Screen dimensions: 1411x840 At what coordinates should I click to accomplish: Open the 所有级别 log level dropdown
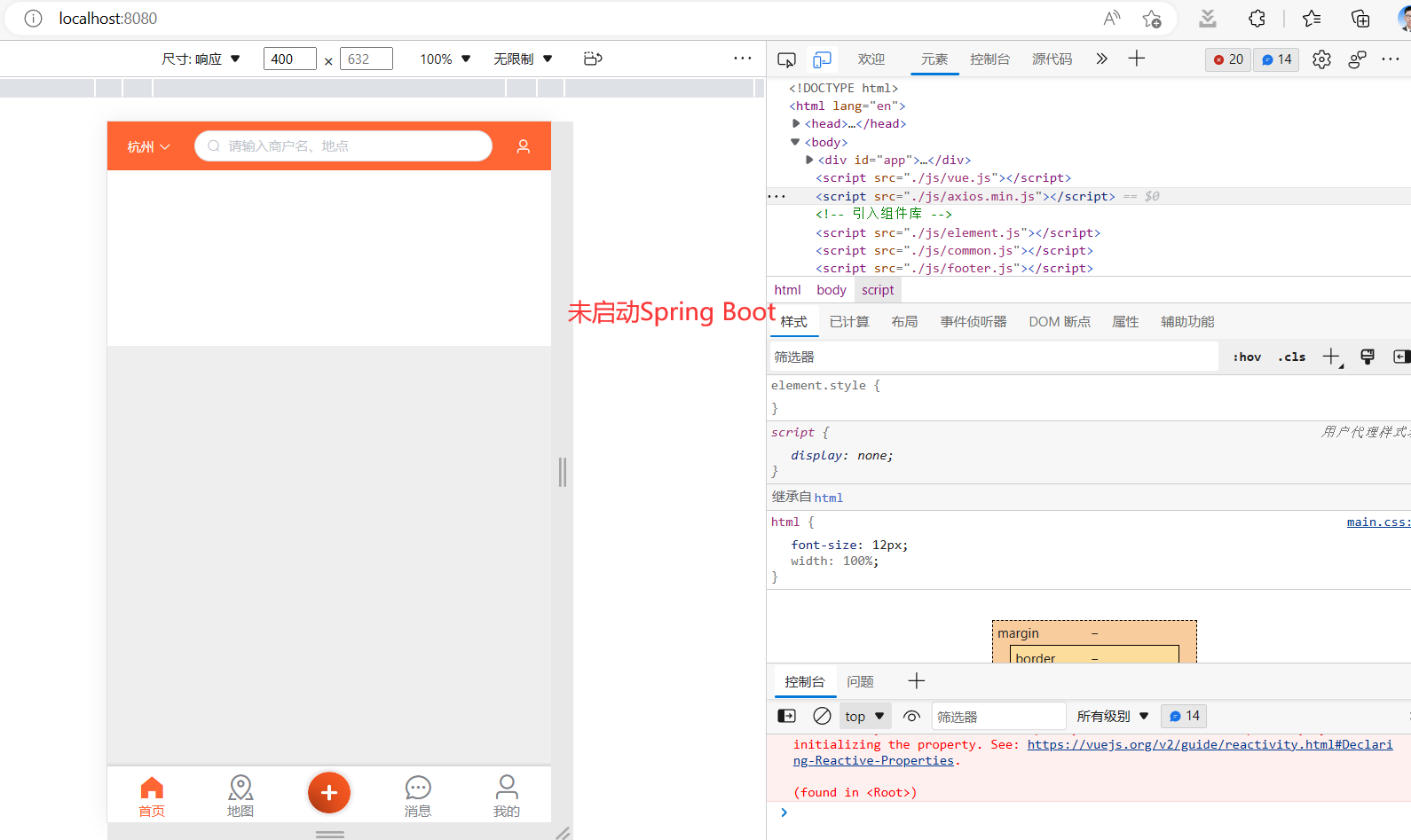(x=1113, y=716)
